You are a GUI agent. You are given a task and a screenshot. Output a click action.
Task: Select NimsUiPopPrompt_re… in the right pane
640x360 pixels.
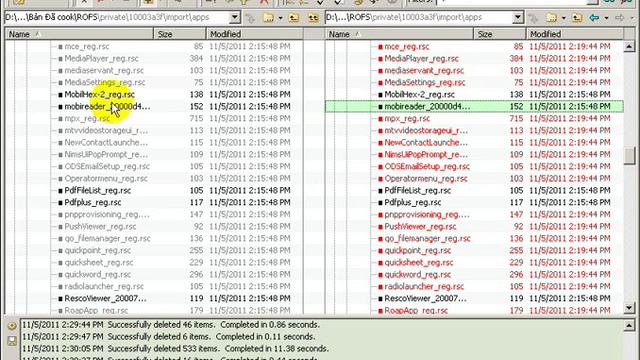coord(426,155)
